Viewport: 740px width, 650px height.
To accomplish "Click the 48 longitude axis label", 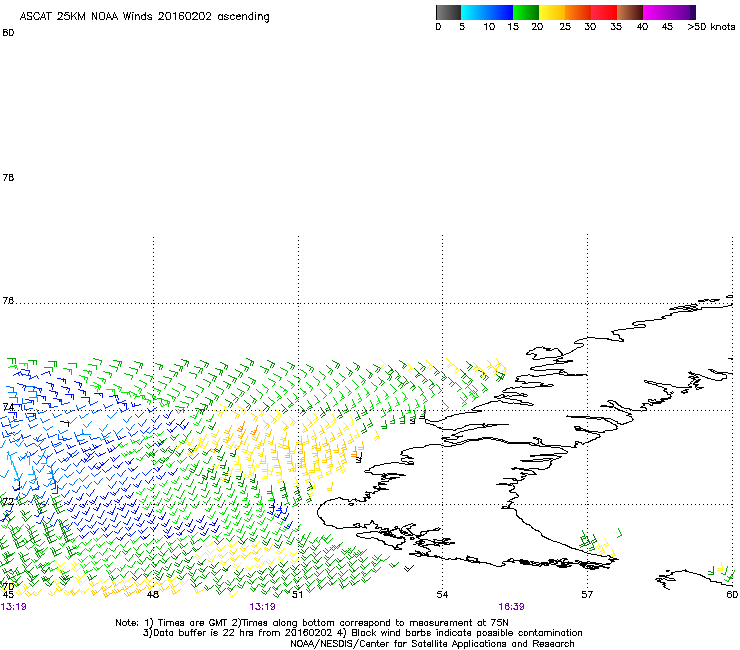I will tap(152, 594).
